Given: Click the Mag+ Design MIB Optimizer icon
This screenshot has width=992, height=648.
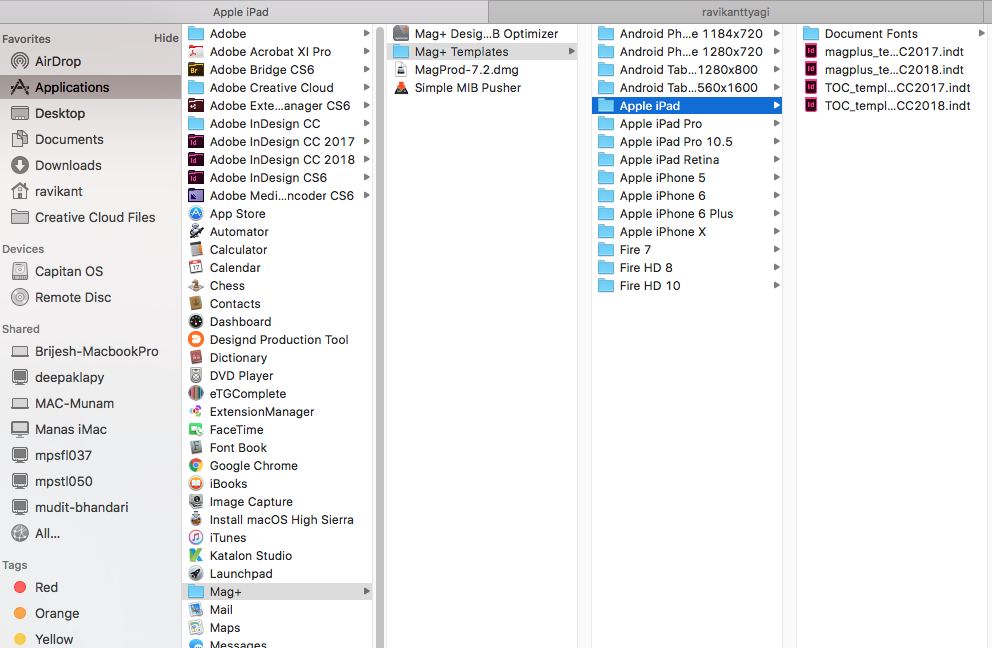Looking at the screenshot, I should pyautogui.click(x=401, y=34).
